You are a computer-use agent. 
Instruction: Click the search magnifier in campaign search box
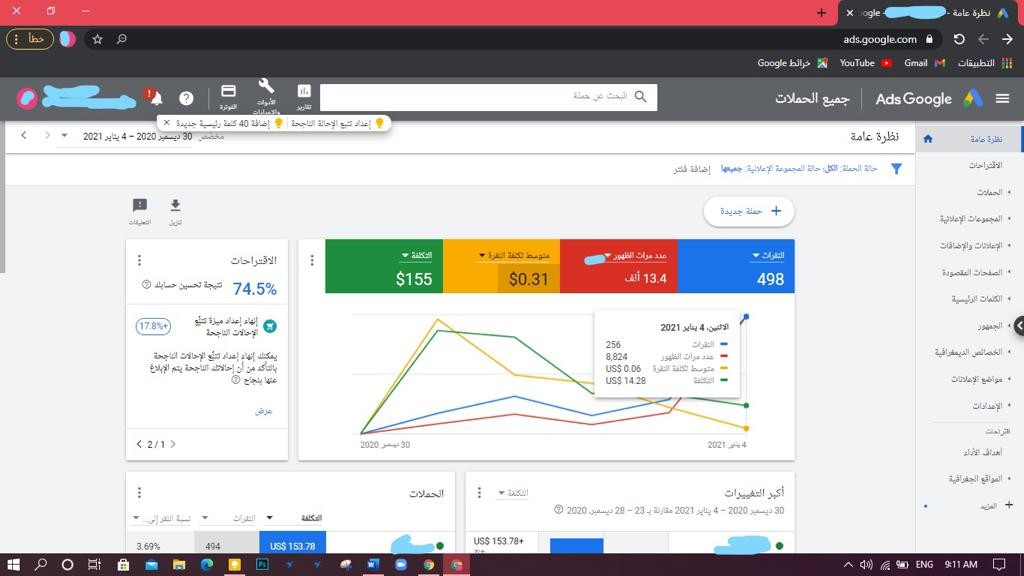[x=641, y=97]
